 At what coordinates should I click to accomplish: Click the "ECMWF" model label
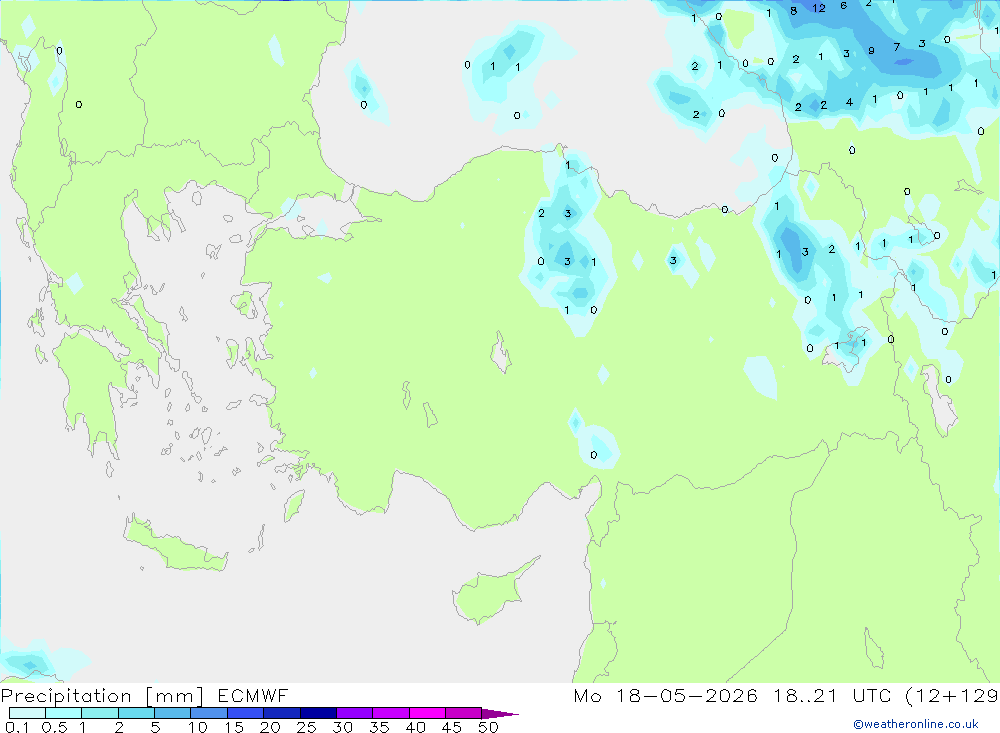[x=253, y=695]
